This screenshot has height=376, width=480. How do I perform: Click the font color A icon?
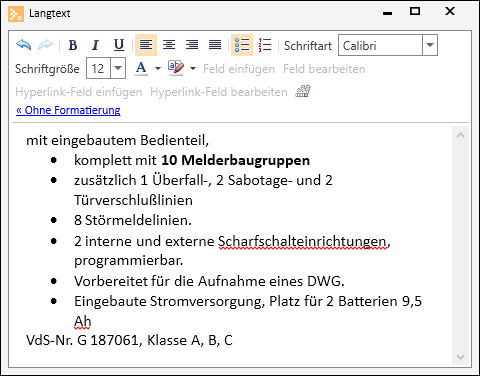point(141,68)
